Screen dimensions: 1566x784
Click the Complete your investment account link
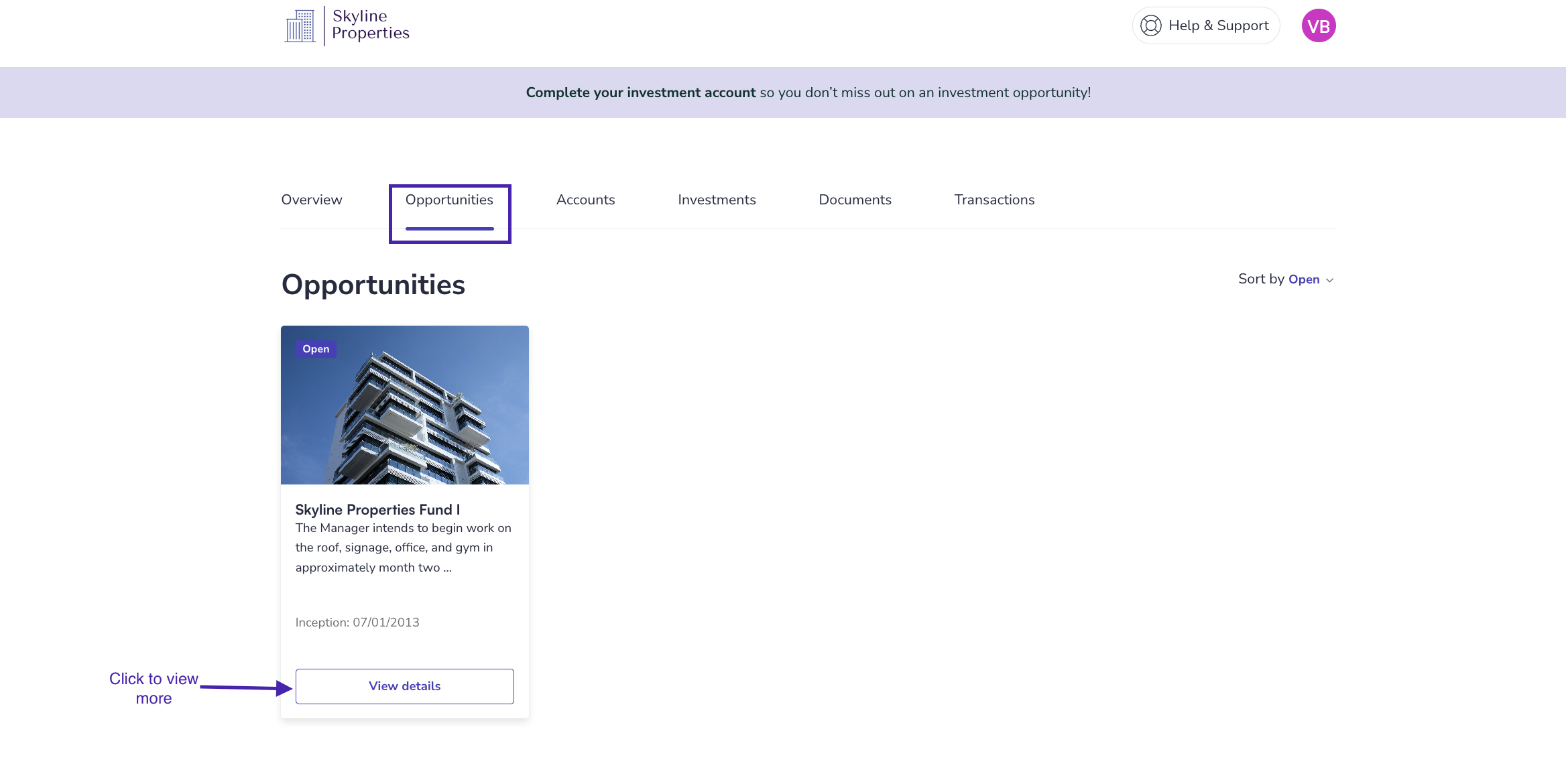pos(640,92)
